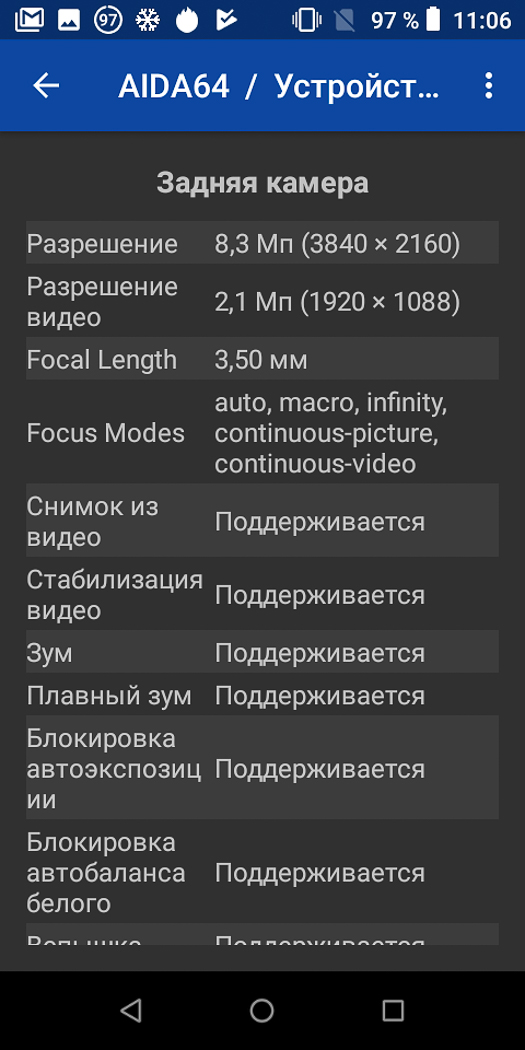Open recent apps square button

(x=393, y=1010)
